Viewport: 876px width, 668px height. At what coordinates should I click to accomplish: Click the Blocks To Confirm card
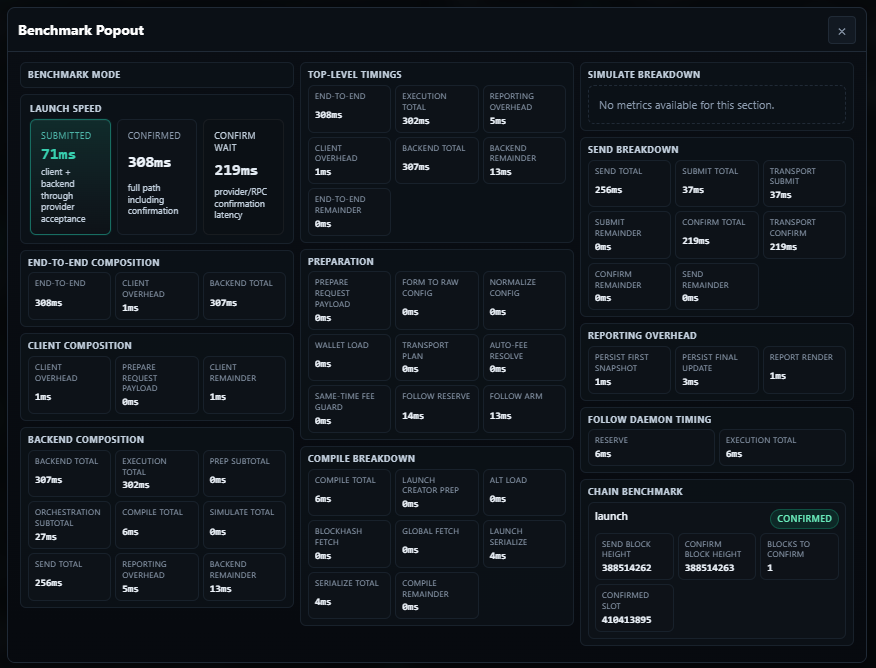pyautogui.click(x=799, y=556)
